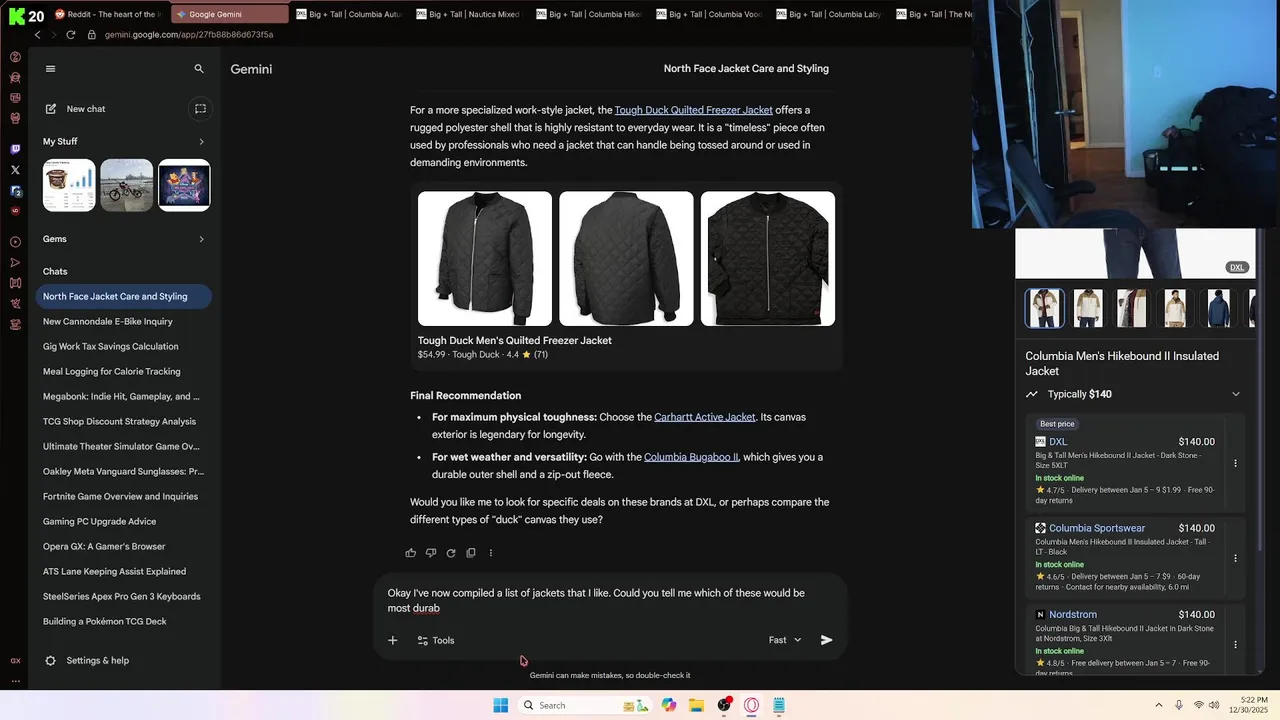This screenshot has width=1280, height=720.
Task: Follow the Tough Duck Quilted Freezer Jacket link
Action: (x=693, y=110)
